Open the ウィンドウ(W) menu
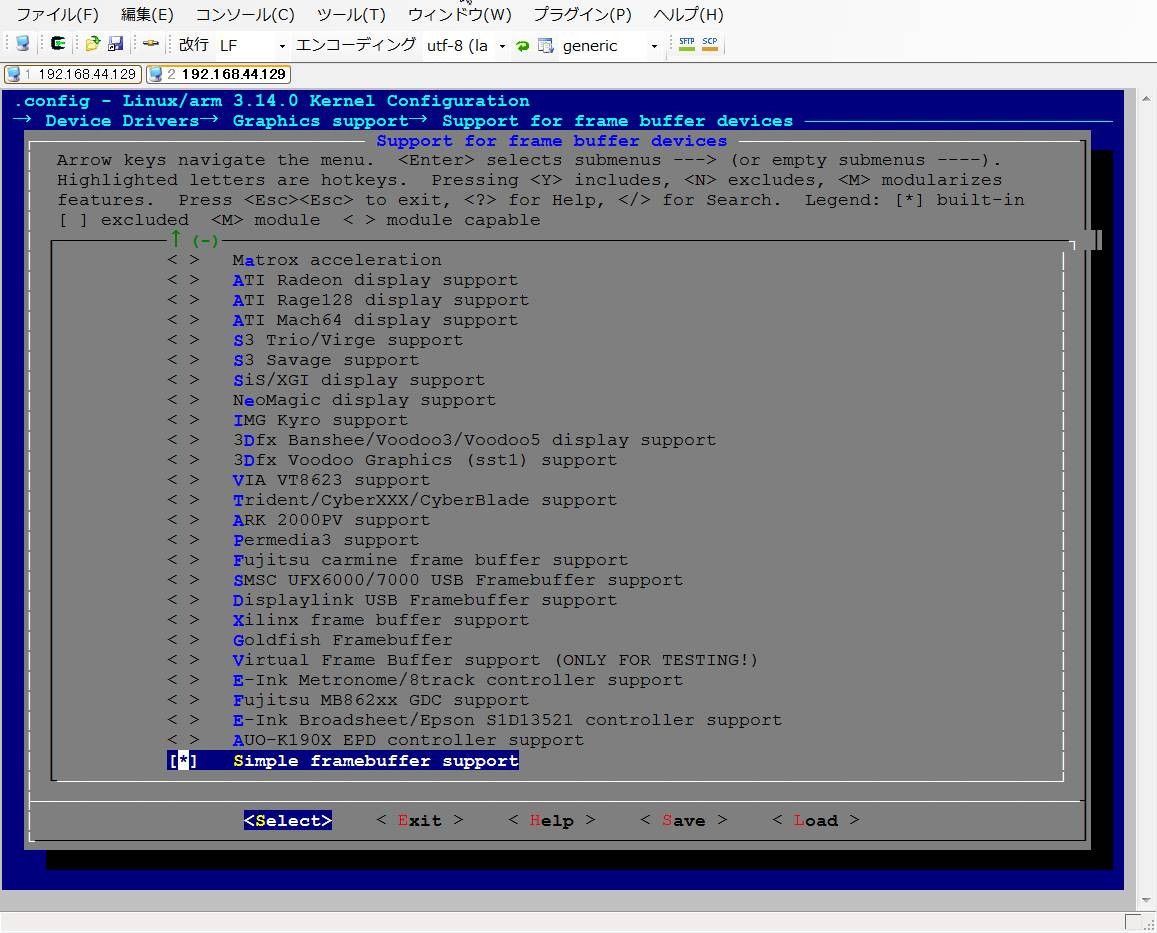This screenshot has width=1157, height=933. point(460,15)
